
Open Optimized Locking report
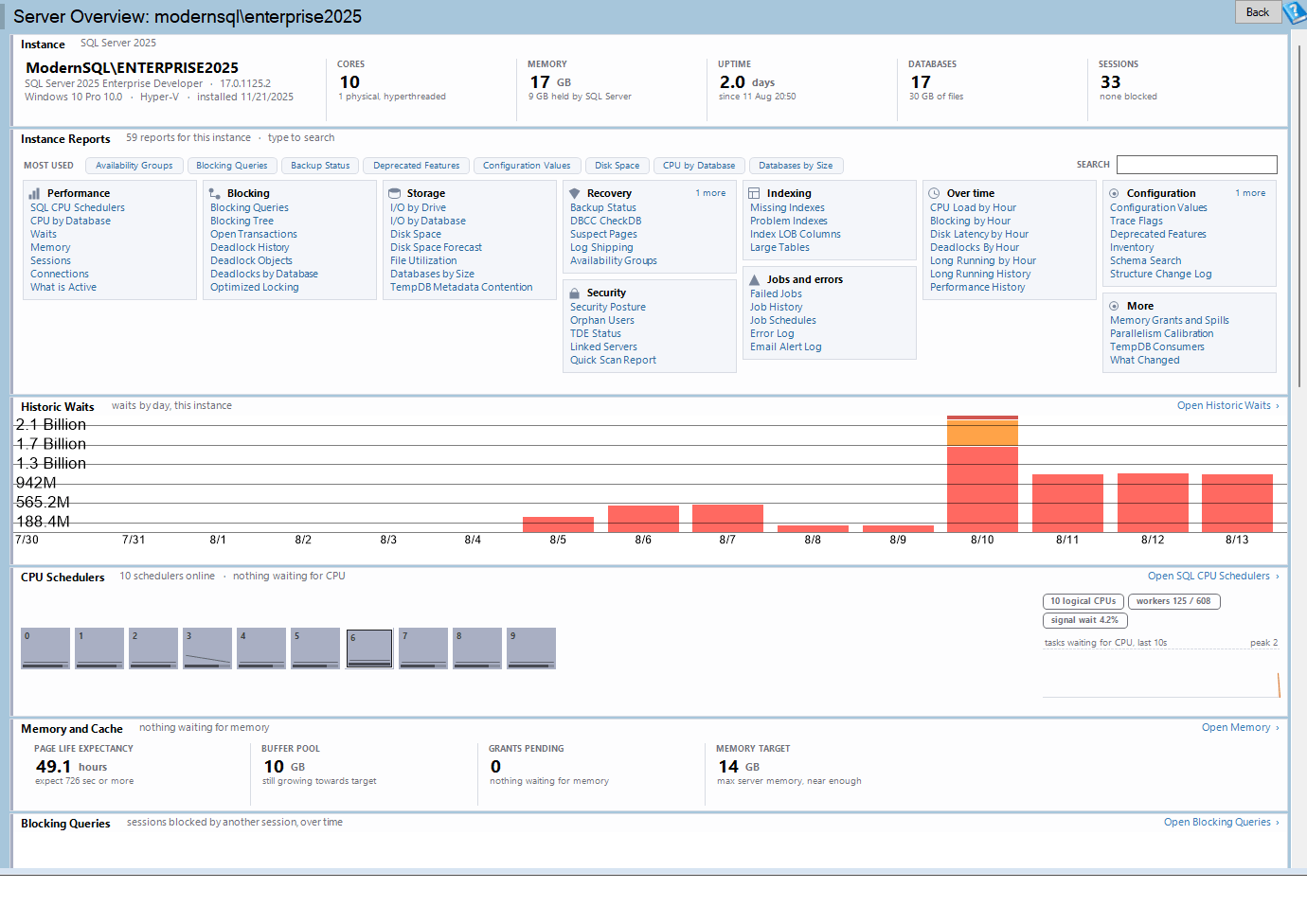255,287
